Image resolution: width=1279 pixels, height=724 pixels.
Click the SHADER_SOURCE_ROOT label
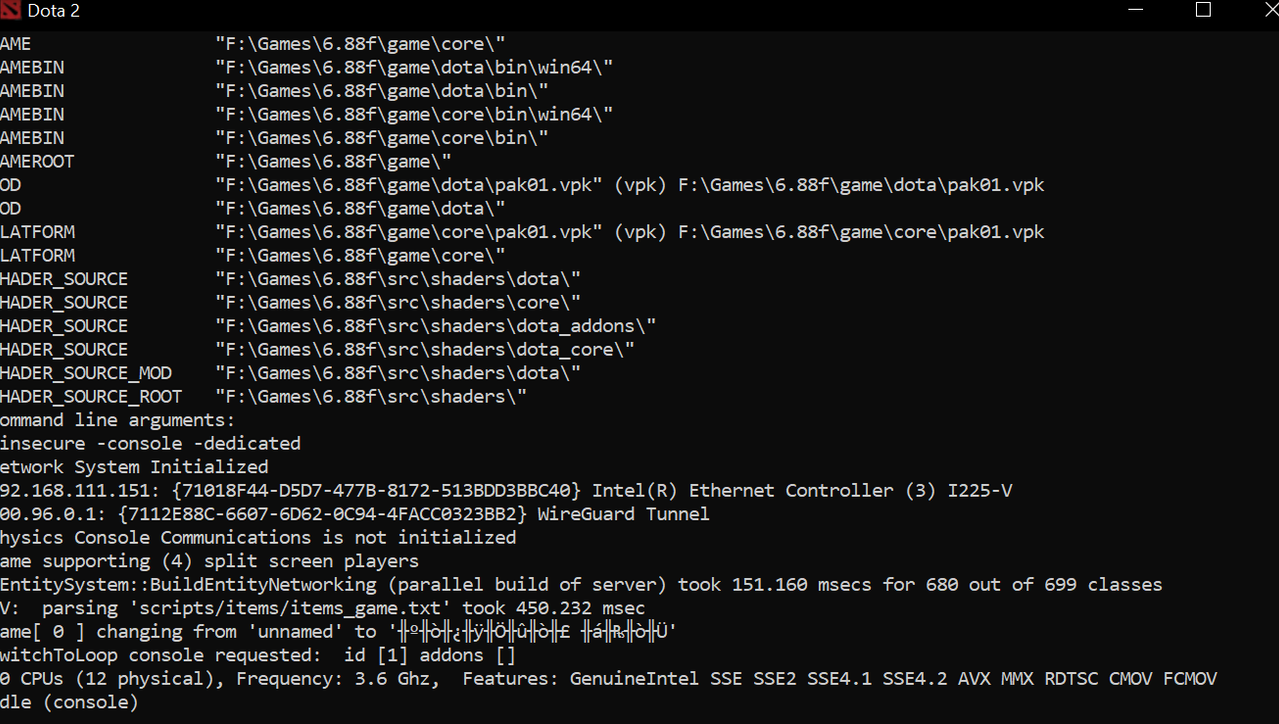tap(92, 397)
